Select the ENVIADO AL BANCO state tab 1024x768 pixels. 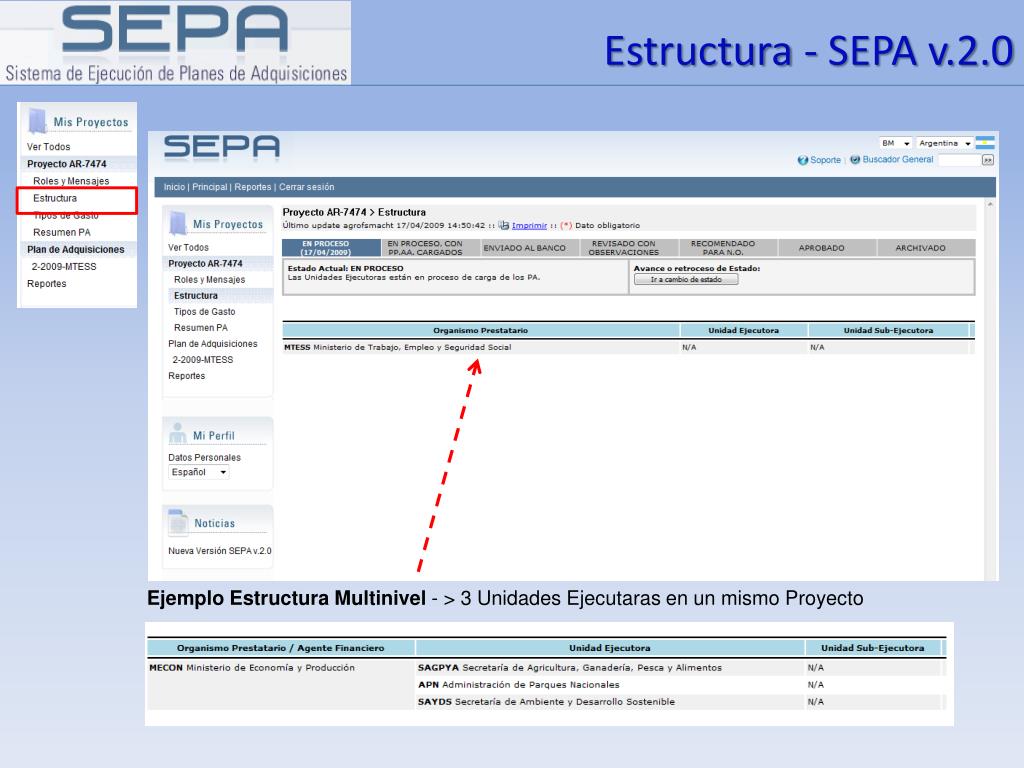530,248
